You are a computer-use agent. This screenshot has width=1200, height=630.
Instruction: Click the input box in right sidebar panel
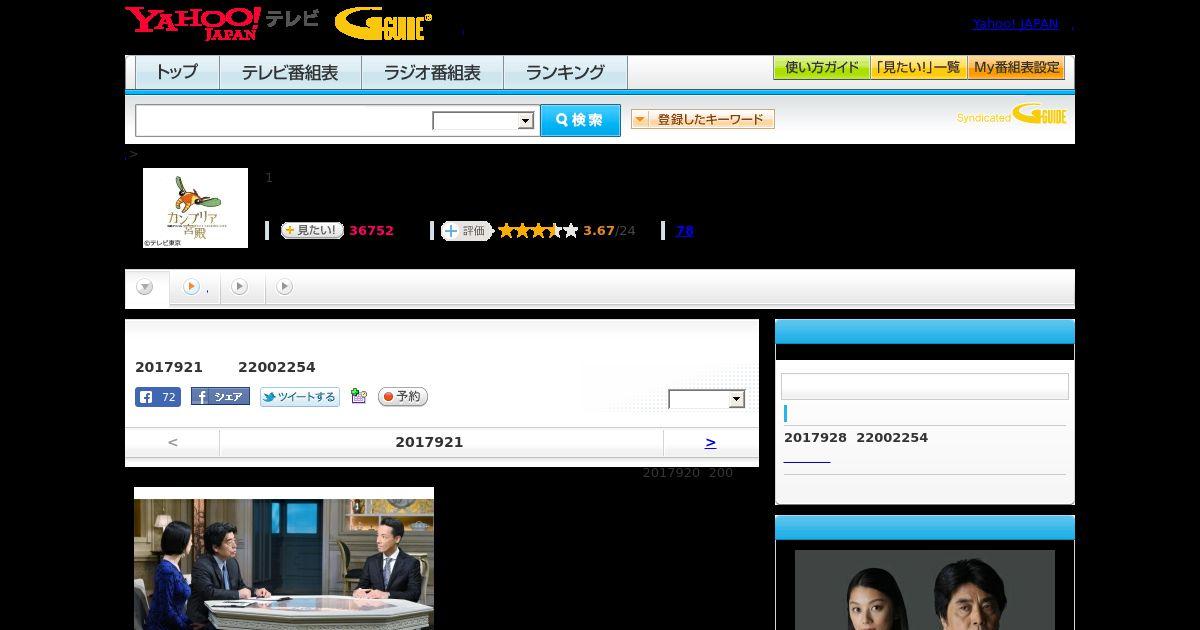[925, 386]
